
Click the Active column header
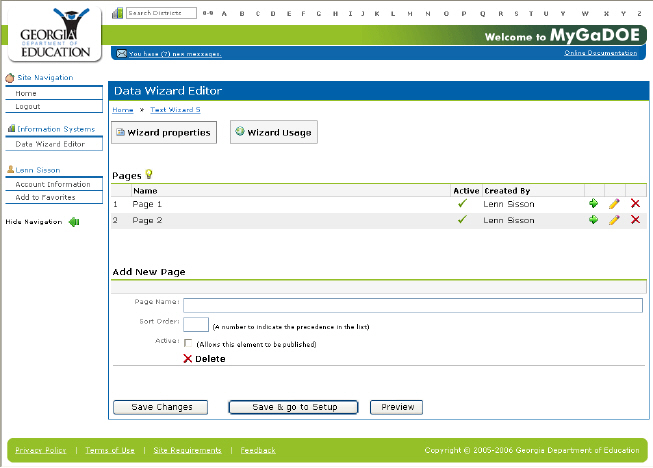(466, 191)
